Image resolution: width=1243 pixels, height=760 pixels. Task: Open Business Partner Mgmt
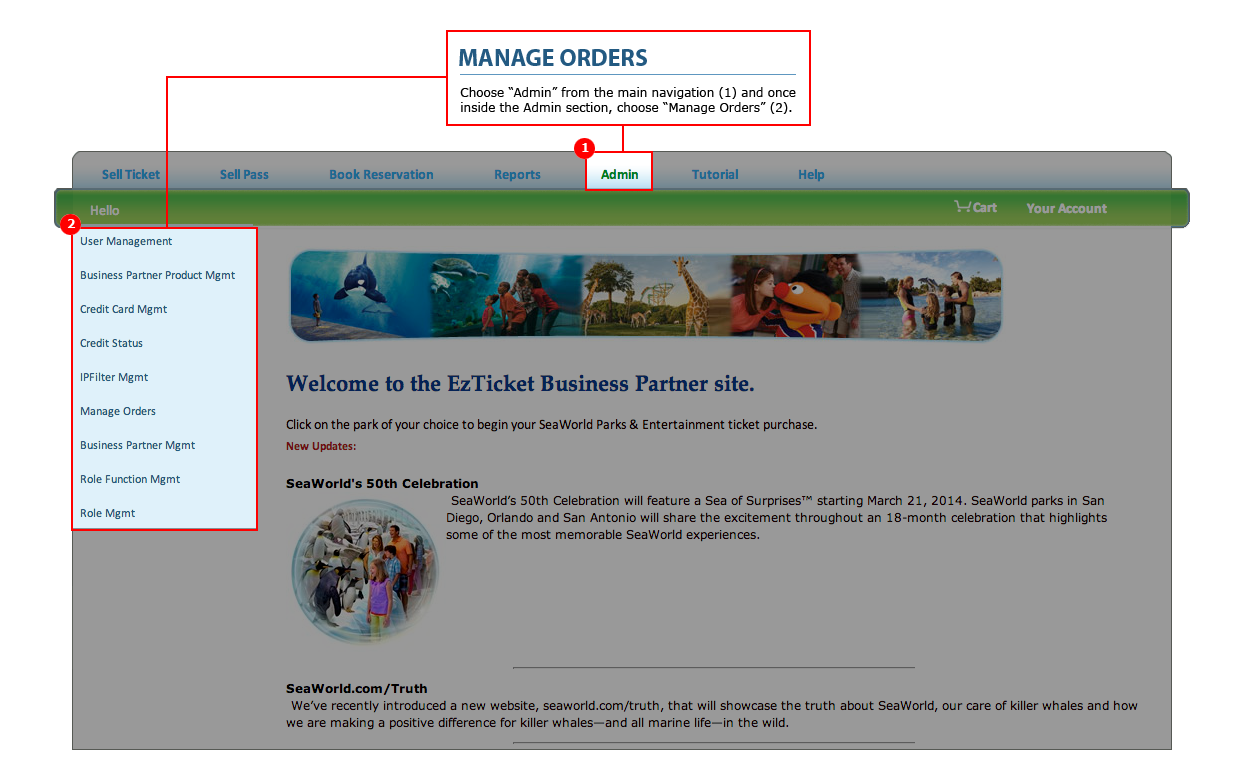coord(138,445)
